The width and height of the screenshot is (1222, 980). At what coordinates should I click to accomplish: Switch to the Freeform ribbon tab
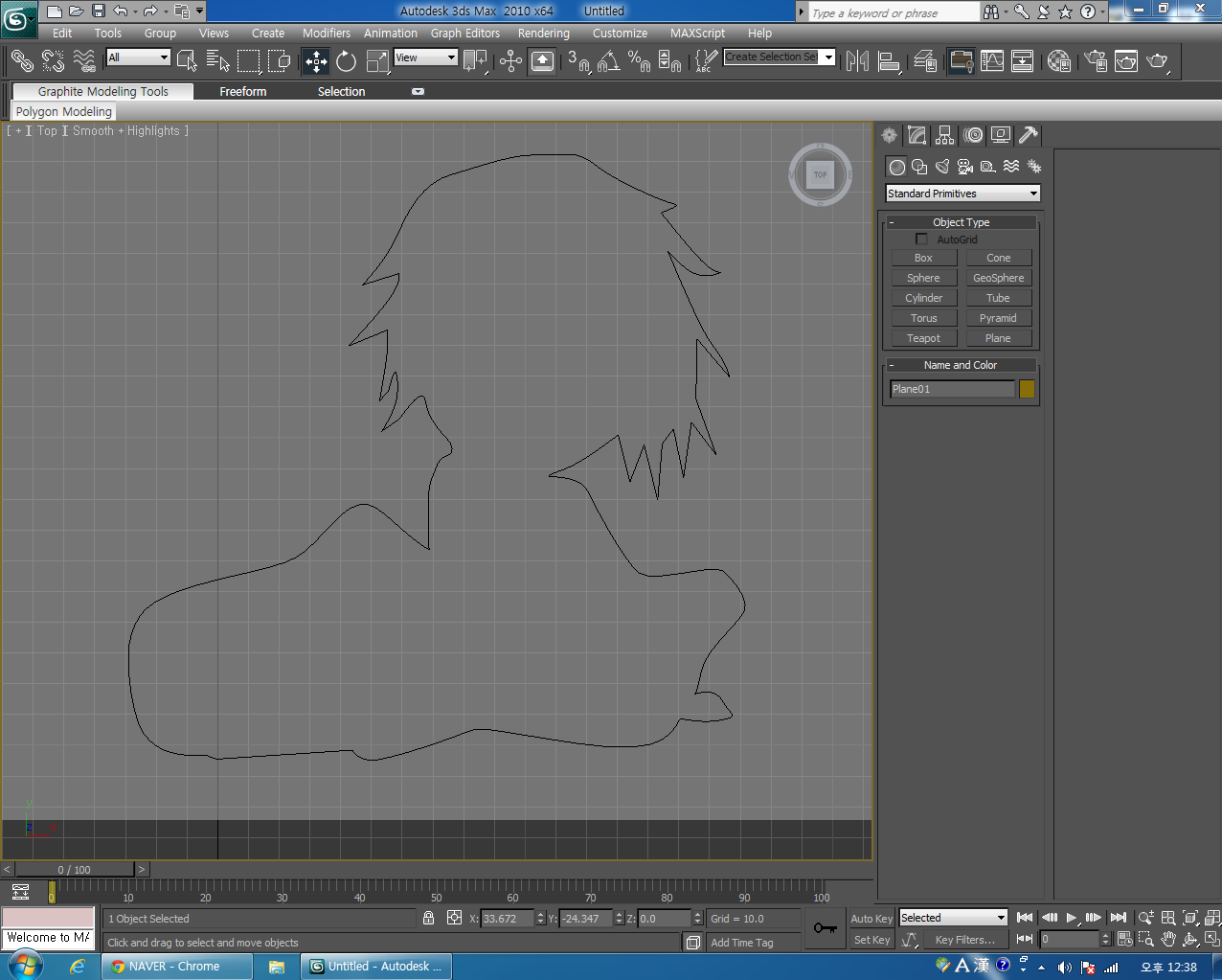click(243, 91)
